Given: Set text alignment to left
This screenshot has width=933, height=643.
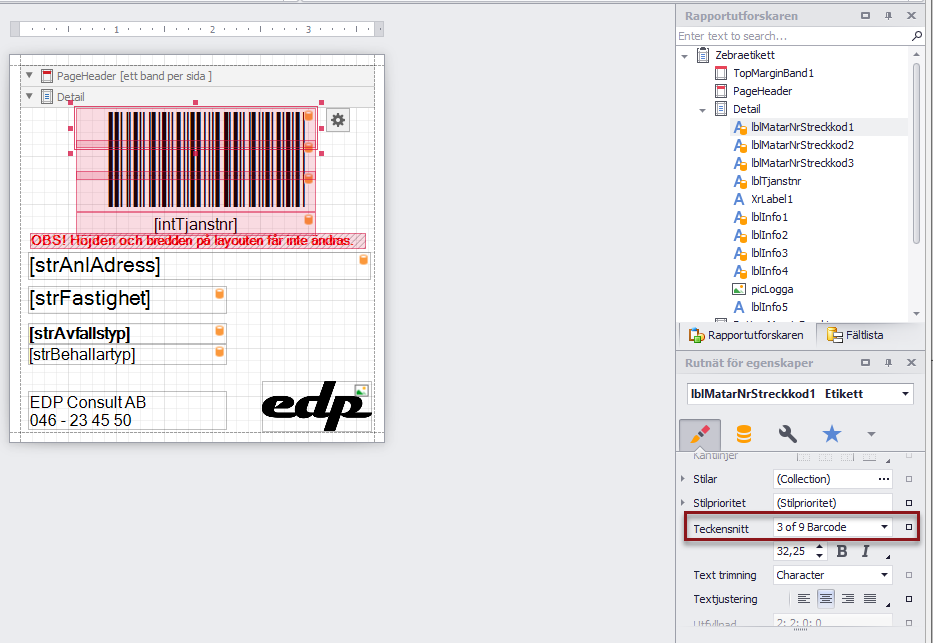Looking at the screenshot, I should pos(803,599).
